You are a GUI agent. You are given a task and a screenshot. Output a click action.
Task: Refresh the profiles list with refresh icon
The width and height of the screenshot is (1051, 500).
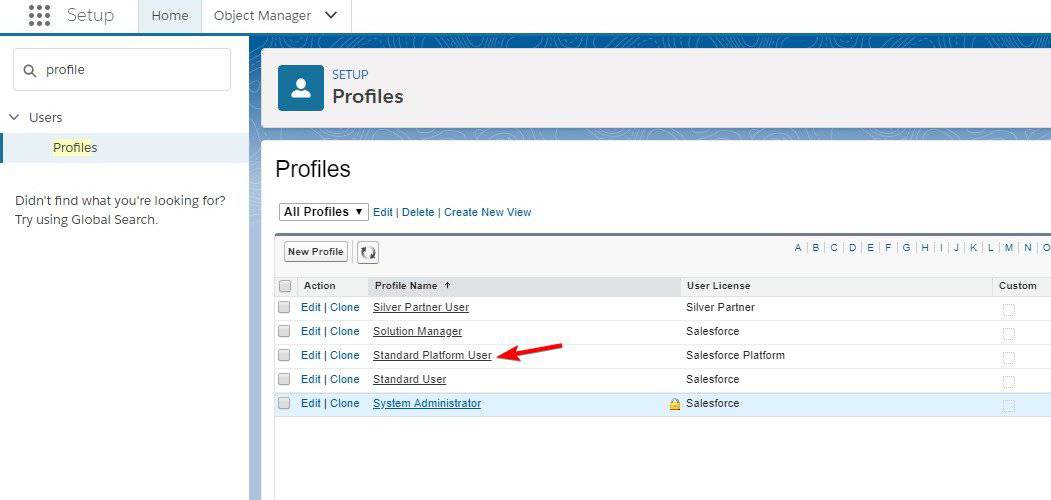[x=368, y=253]
